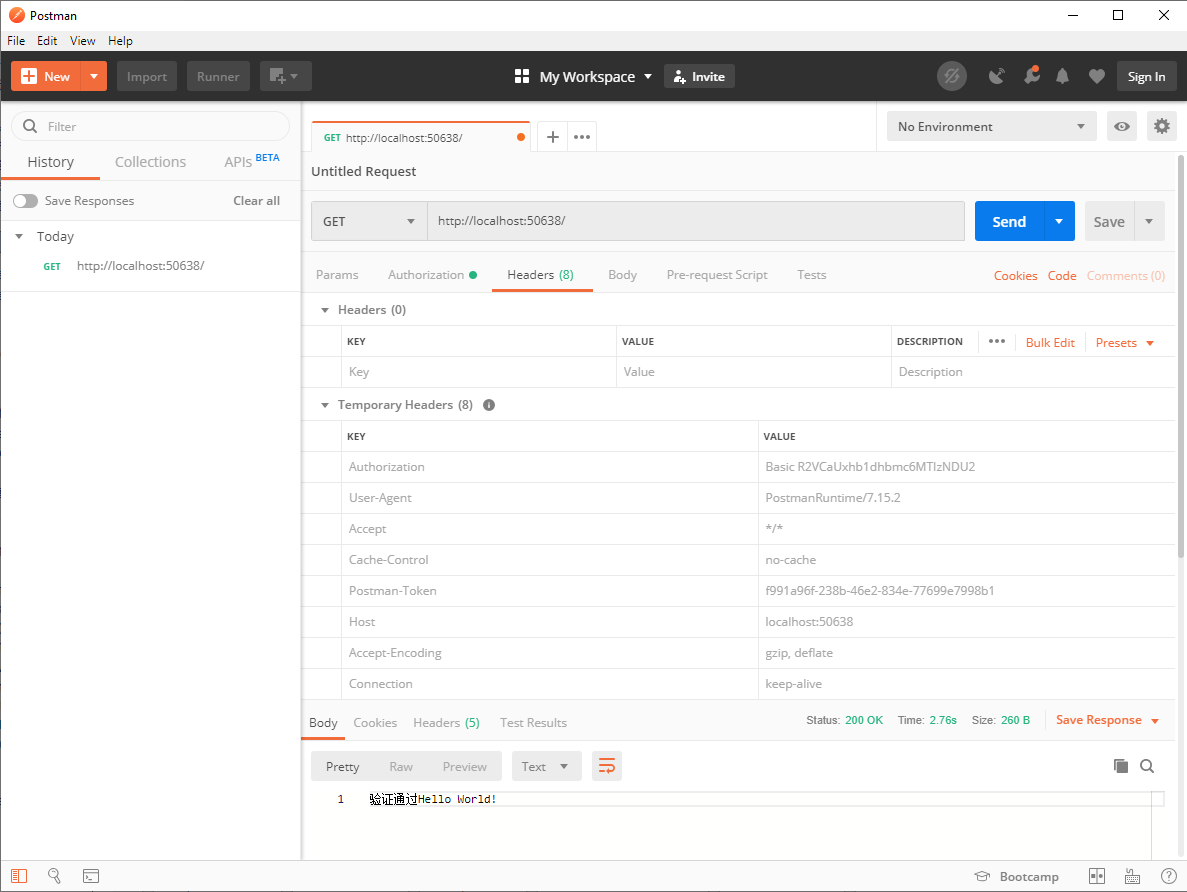Toggle the sidebar visibility icon
Viewport: 1187px width, 892px height.
click(x=19, y=876)
